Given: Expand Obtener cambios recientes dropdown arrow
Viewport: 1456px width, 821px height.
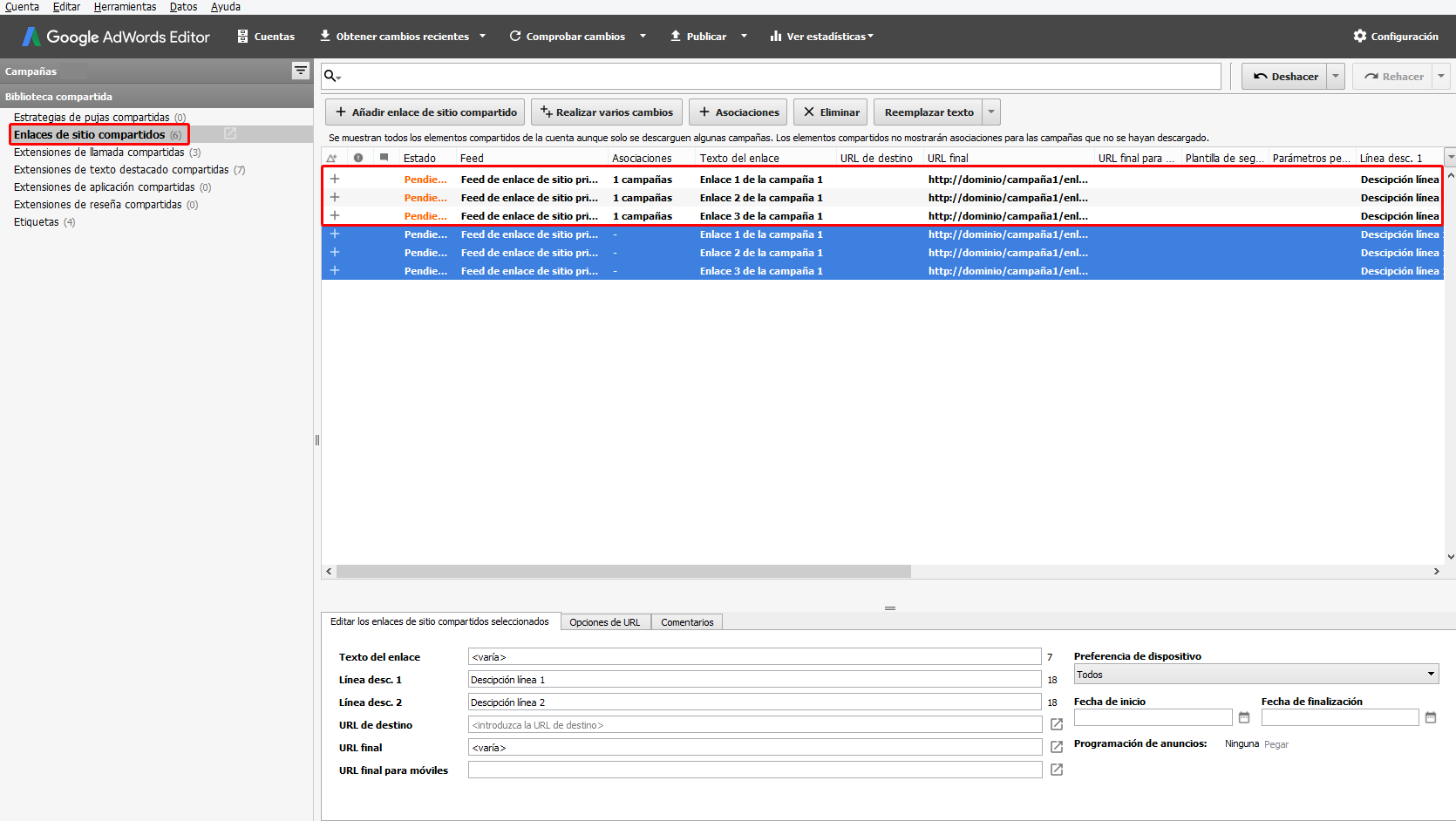Looking at the screenshot, I should [x=482, y=37].
